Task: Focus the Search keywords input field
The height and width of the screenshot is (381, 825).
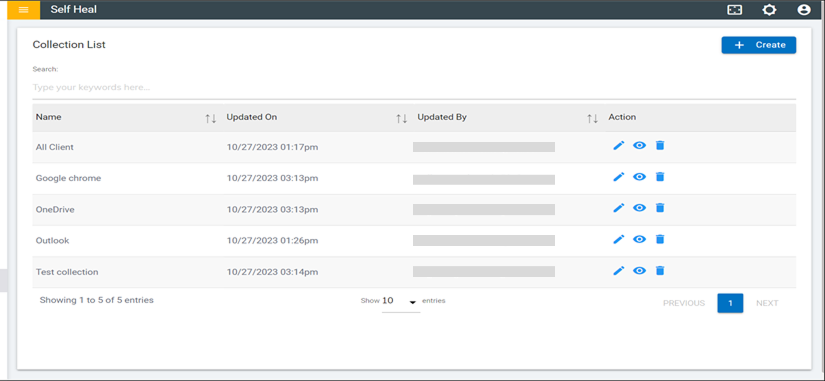Action: [414, 87]
